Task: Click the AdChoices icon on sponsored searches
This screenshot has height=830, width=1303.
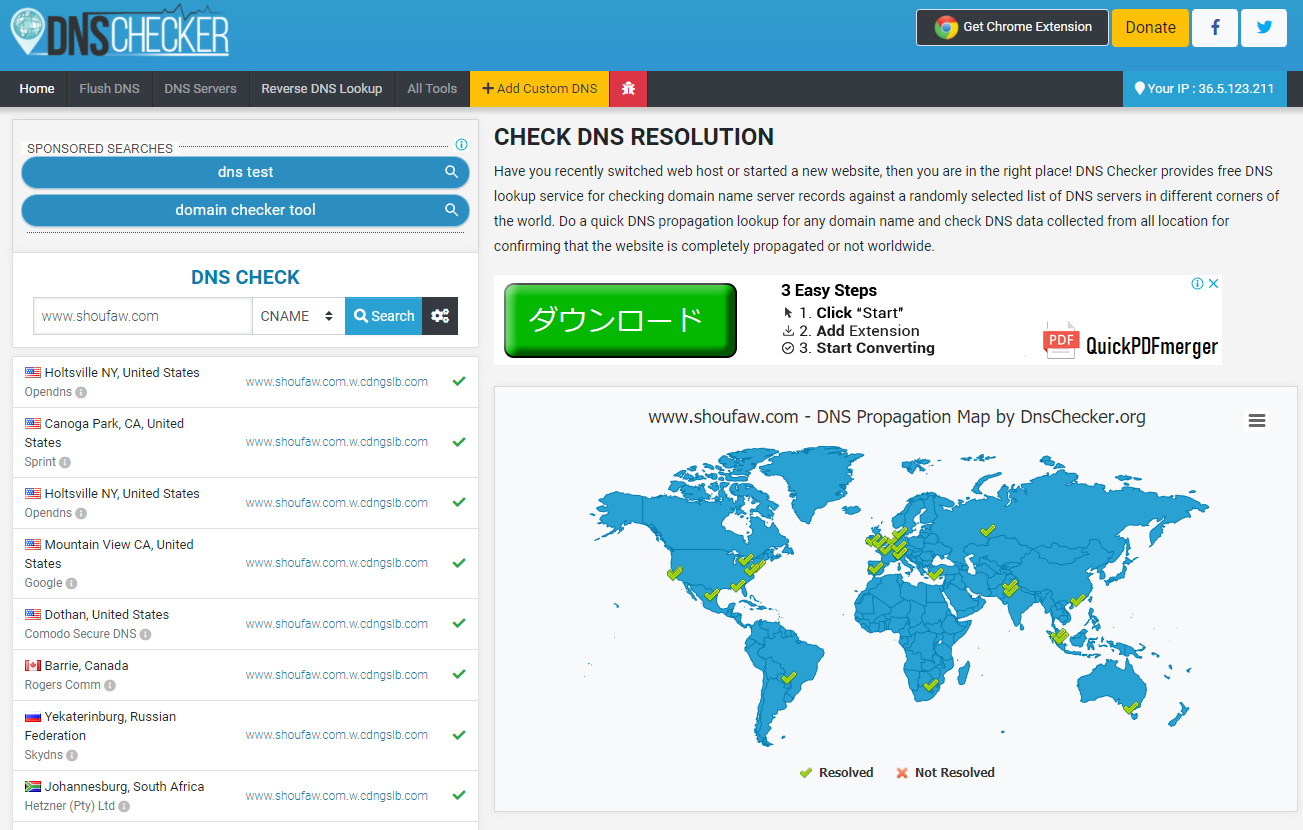Action: [461, 145]
